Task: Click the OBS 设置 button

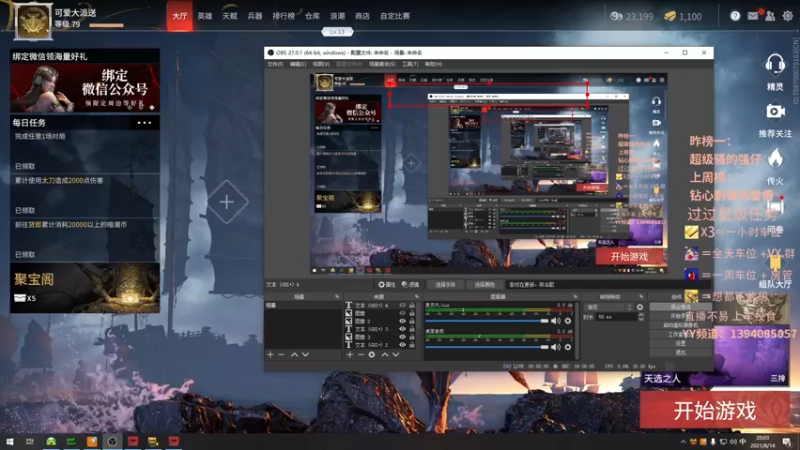Action: pos(680,343)
